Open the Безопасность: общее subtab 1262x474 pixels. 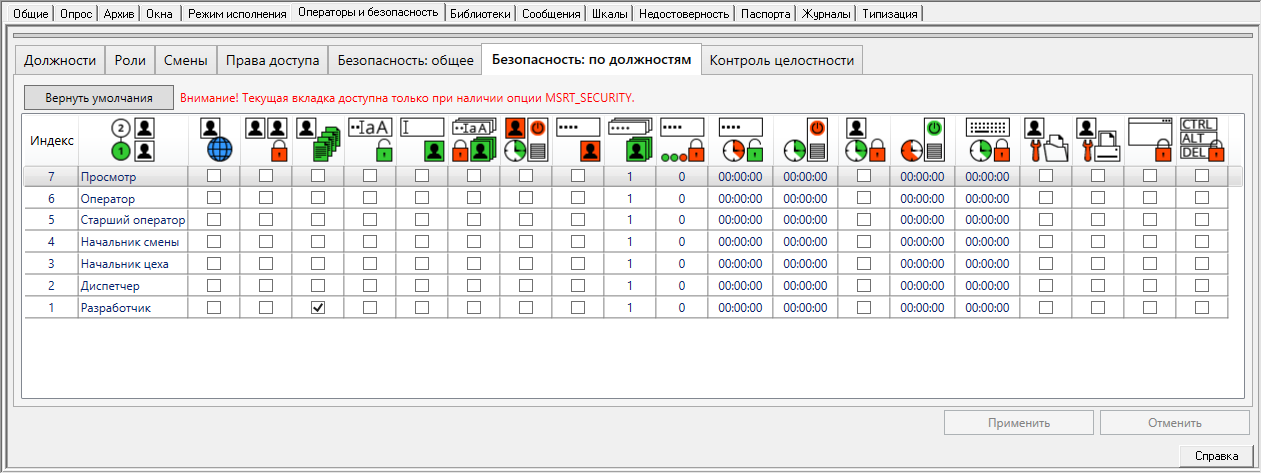point(405,60)
